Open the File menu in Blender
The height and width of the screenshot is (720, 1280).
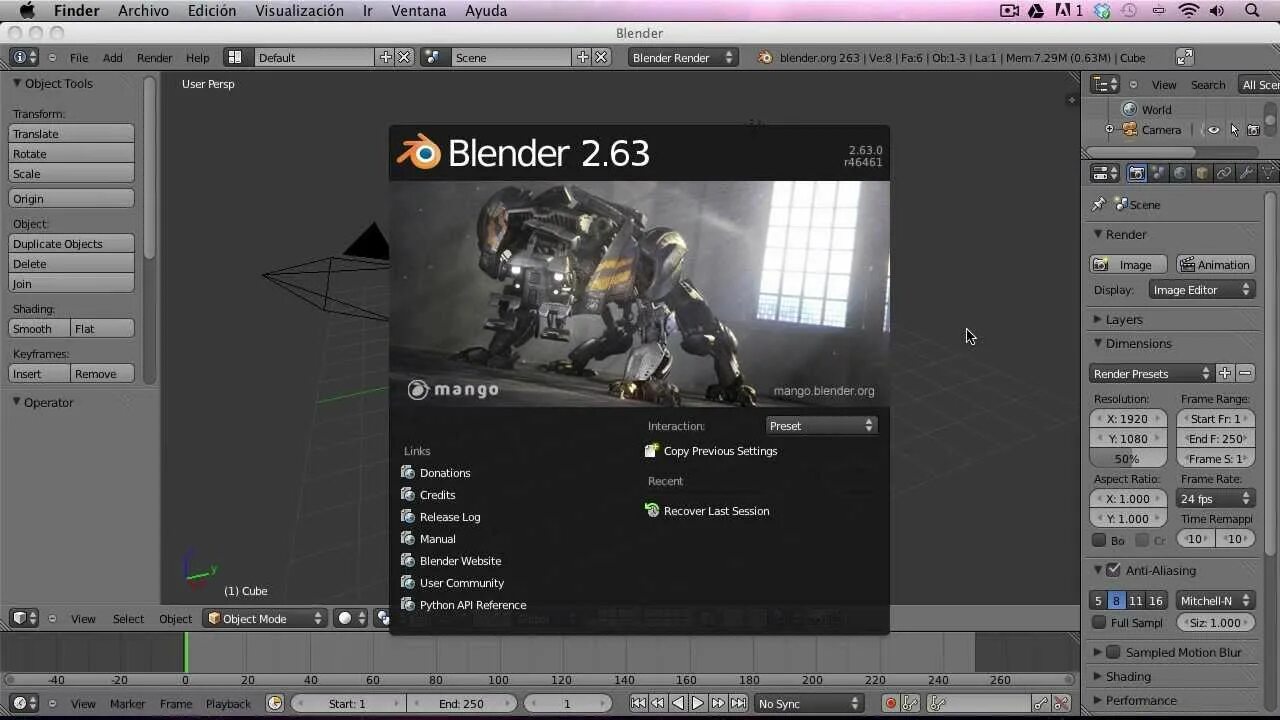pos(79,58)
